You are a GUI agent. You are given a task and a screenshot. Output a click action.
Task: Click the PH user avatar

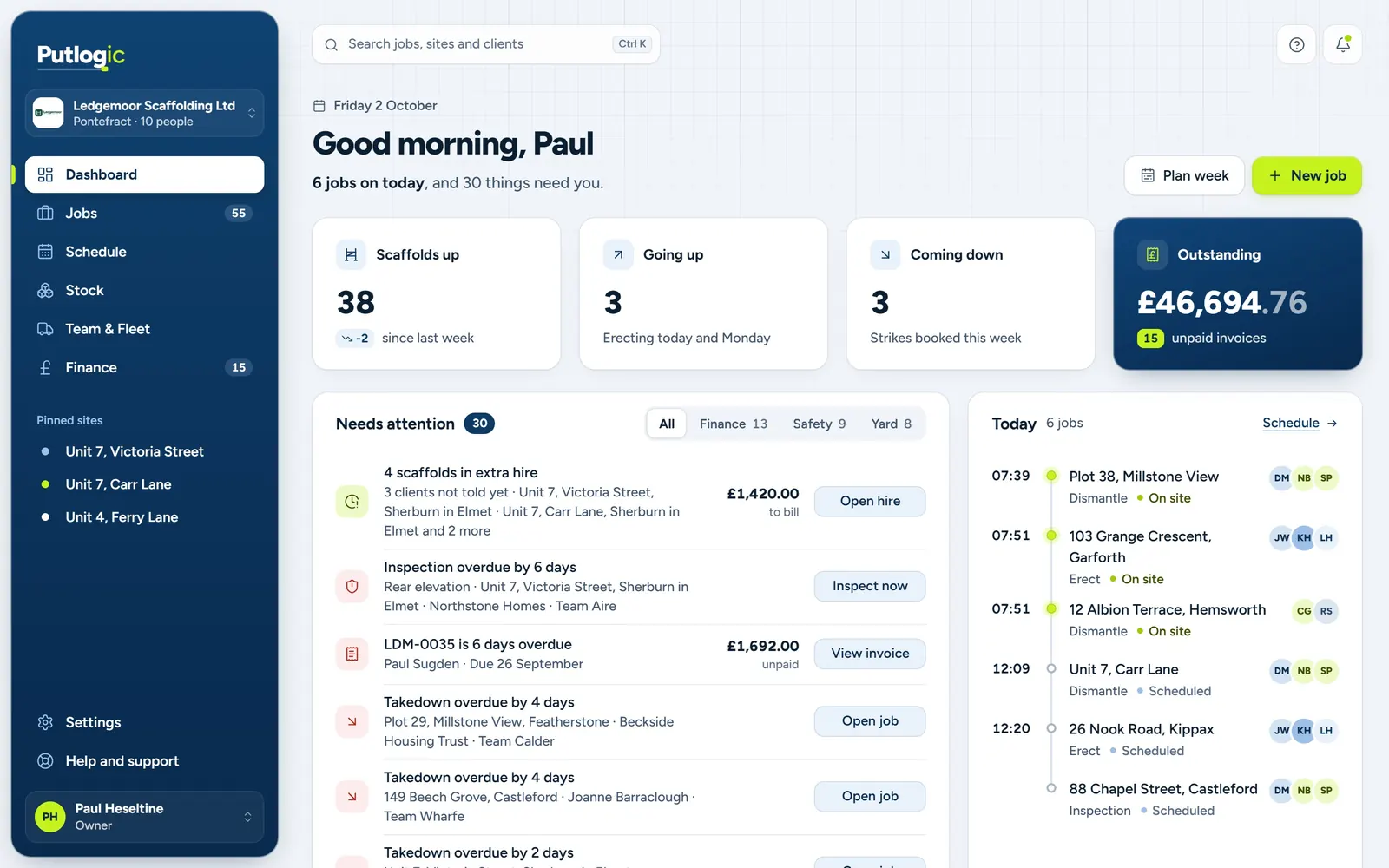coord(50,817)
